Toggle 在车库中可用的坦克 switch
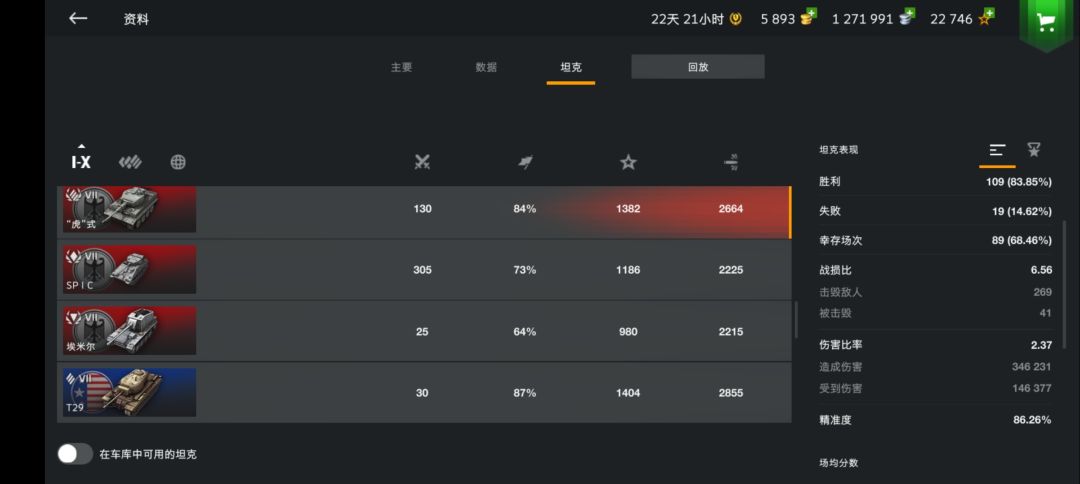The image size is (1080, 484). point(75,454)
